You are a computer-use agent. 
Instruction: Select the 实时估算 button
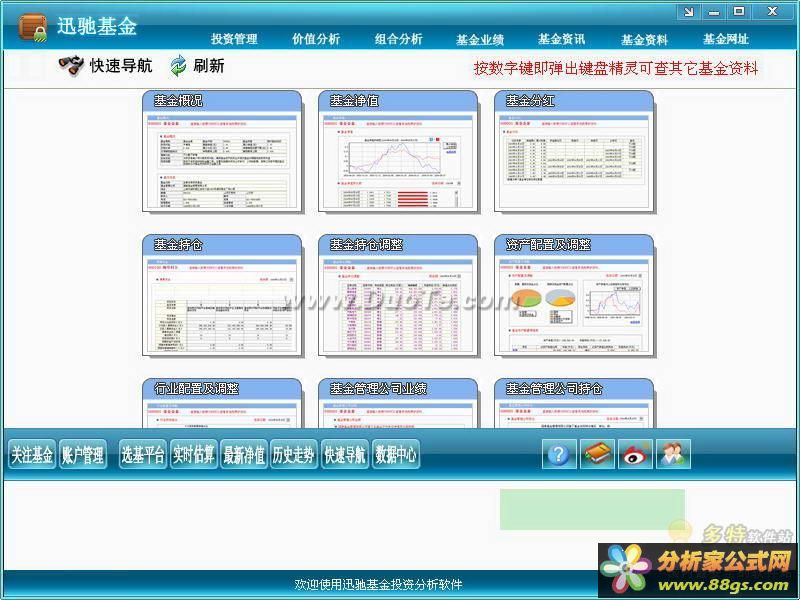tap(193, 454)
